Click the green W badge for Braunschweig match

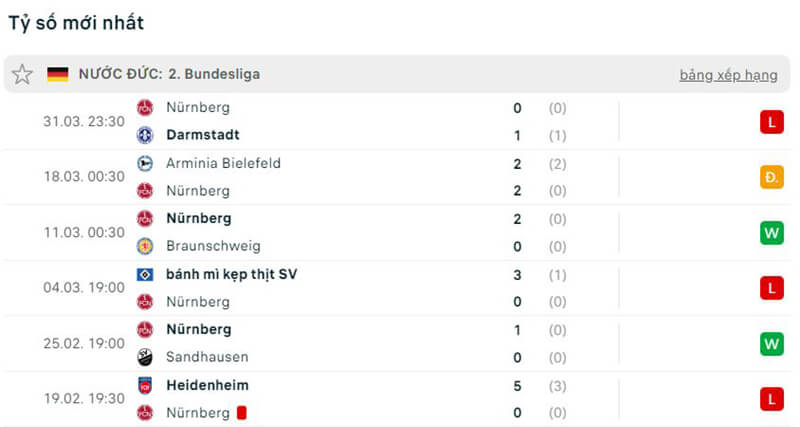tap(771, 233)
